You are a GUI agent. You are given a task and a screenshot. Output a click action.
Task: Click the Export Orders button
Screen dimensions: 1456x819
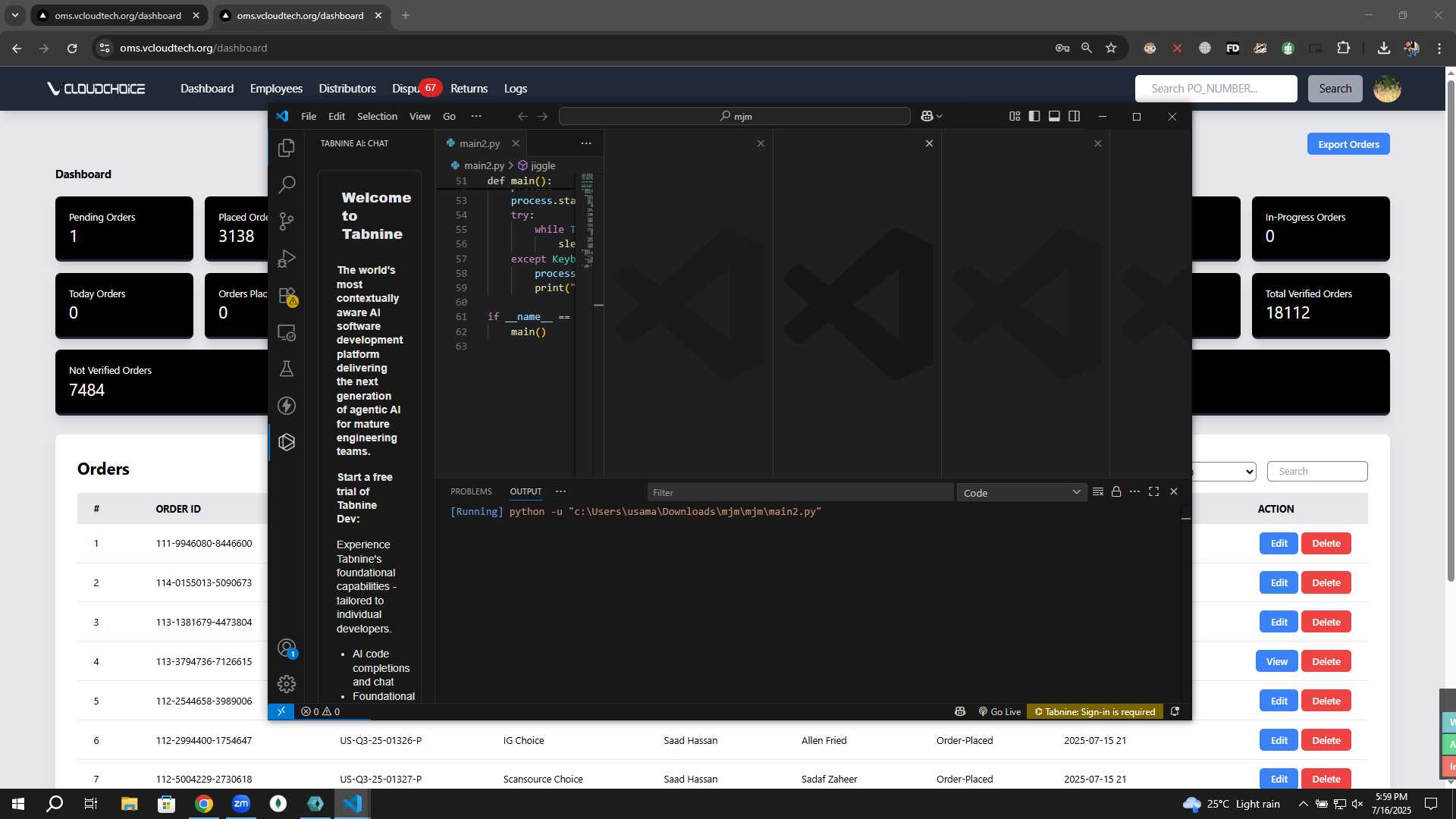1348,144
